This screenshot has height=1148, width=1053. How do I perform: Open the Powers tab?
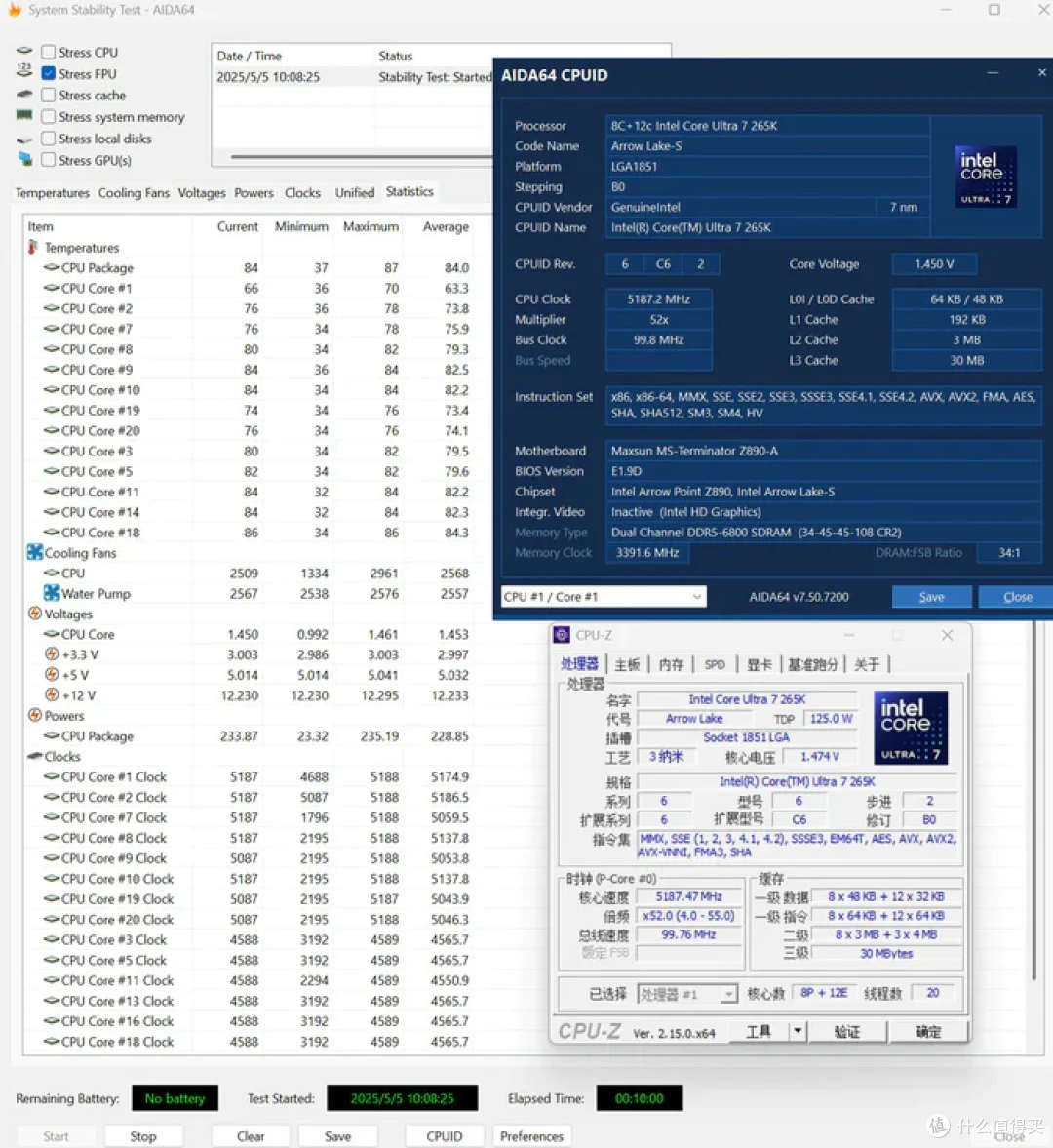(x=253, y=192)
